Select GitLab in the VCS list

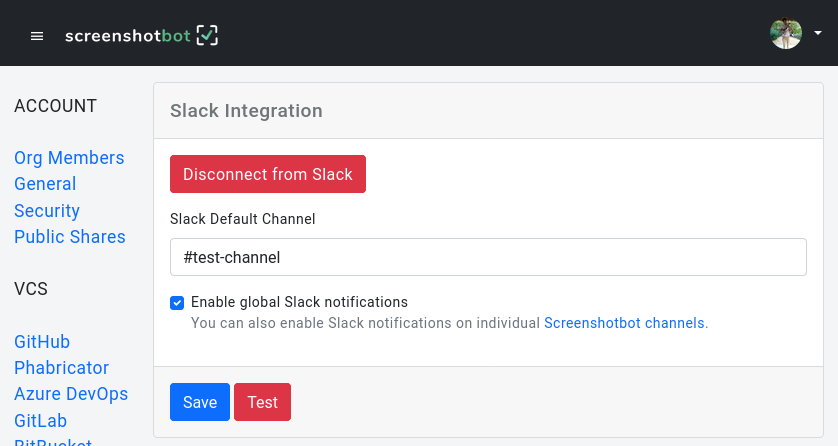click(x=41, y=421)
